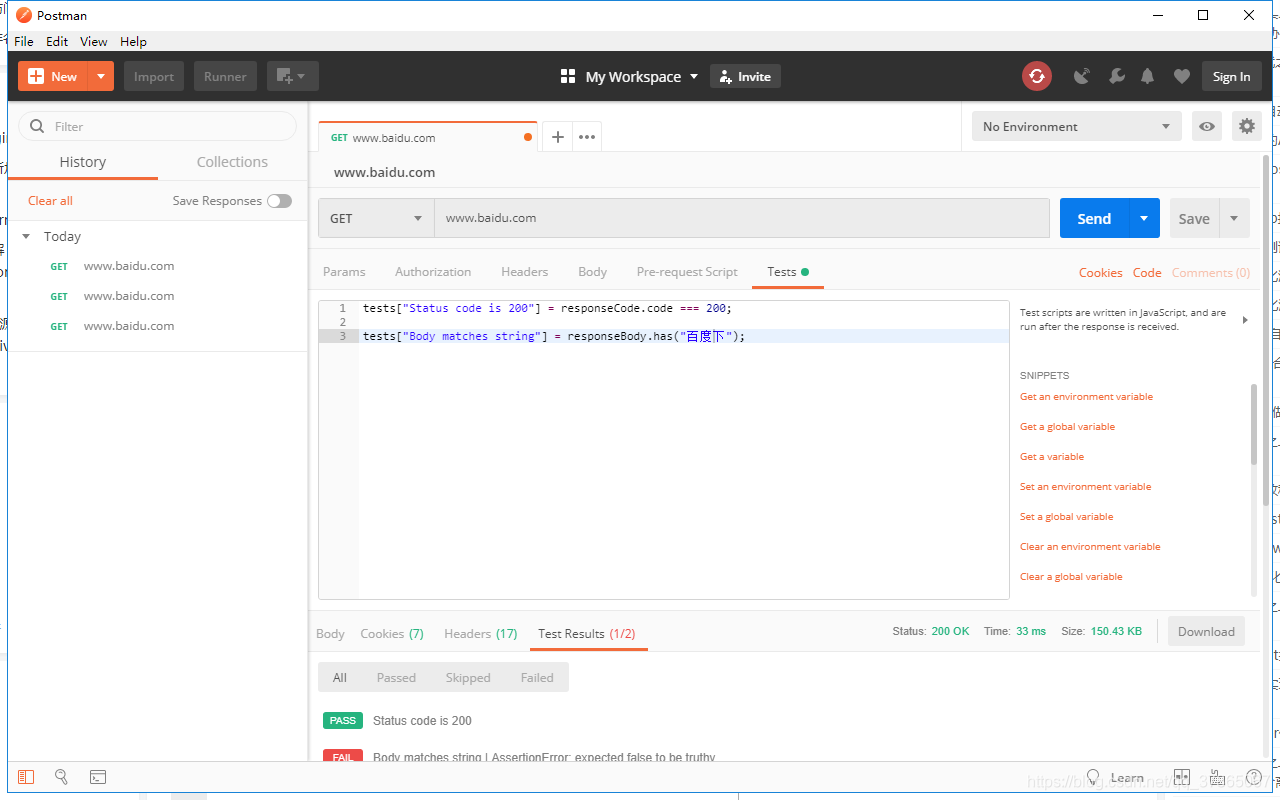Click the sidebar Filter search field
Viewport: 1280px width, 800px height.
(158, 126)
